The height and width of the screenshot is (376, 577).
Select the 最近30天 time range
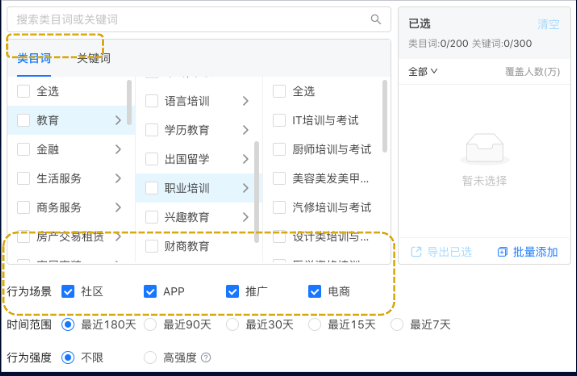click(232, 324)
